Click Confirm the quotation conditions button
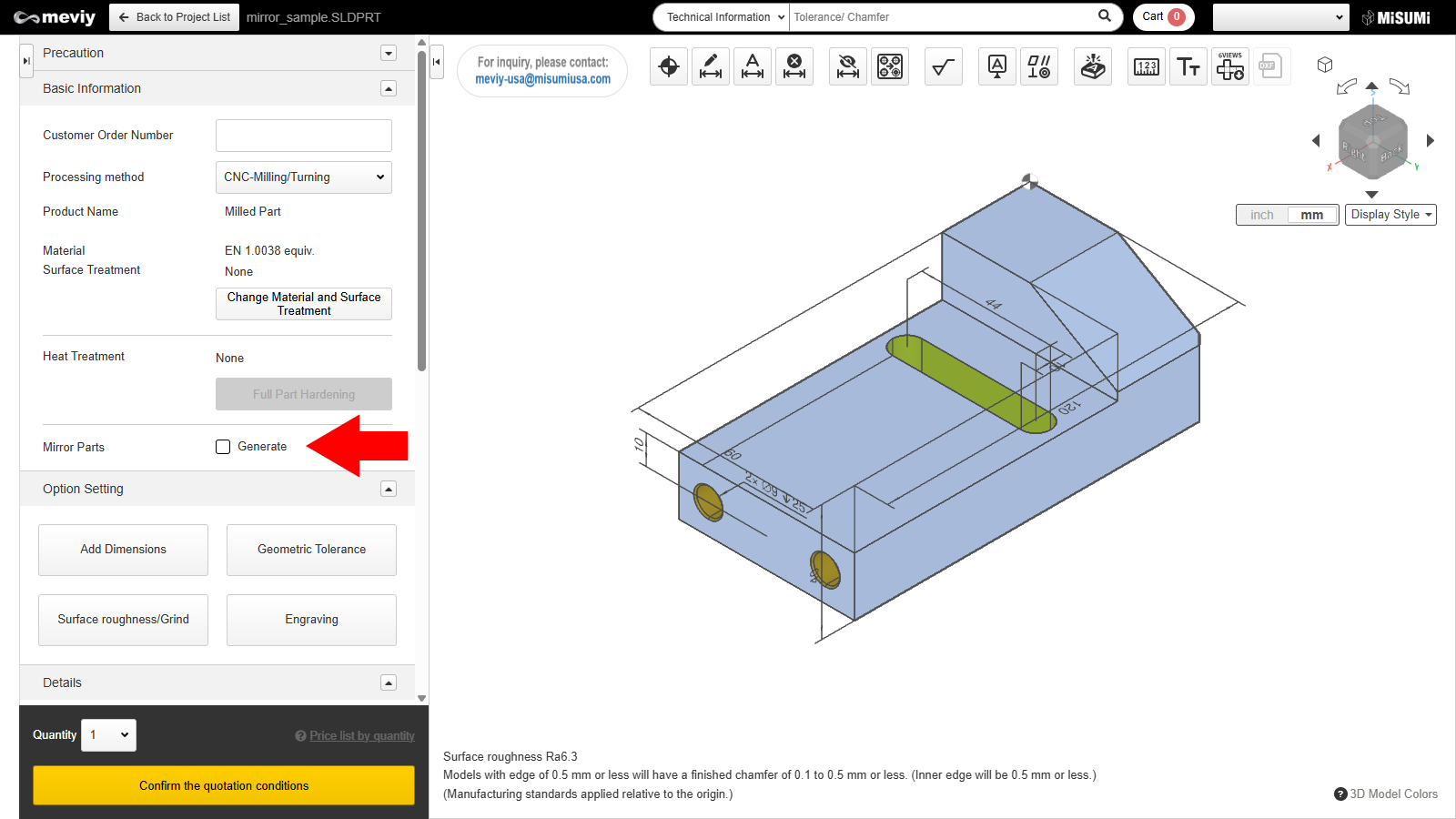Image resolution: width=1456 pixels, height=819 pixels. (224, 785)
